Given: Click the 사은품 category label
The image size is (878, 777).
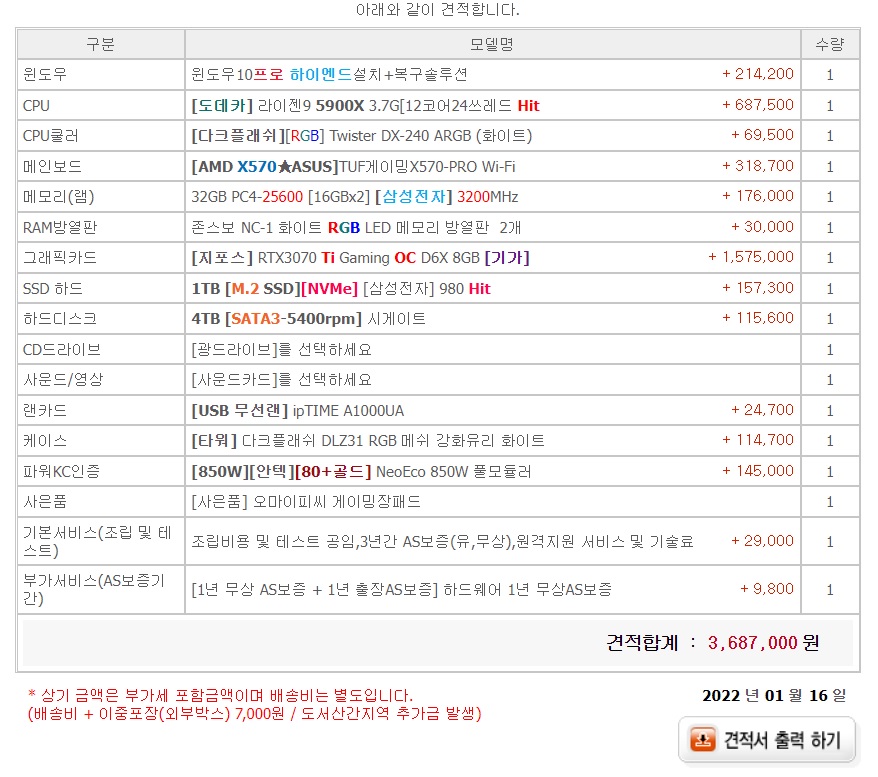Looking at the screenshot, I should click(x=45, y=502).
